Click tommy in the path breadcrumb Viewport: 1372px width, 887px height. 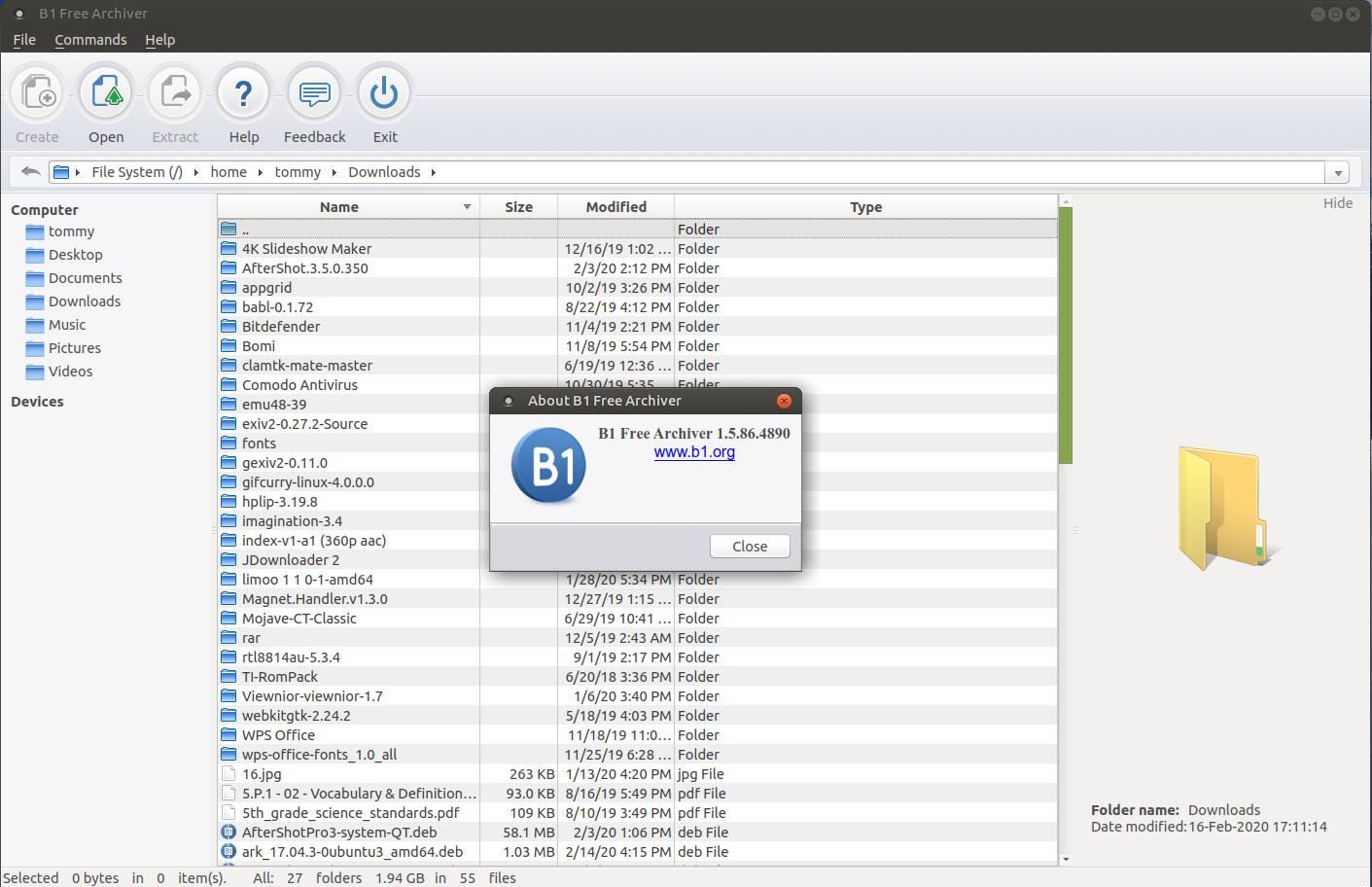pyautogui.click(x=298, y=172)
